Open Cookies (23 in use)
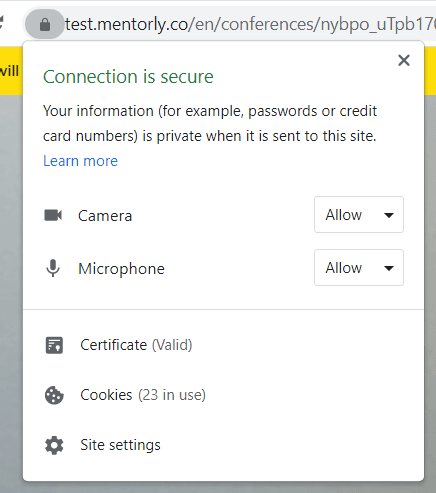This screenshot has height=493, width=436. 143,395
